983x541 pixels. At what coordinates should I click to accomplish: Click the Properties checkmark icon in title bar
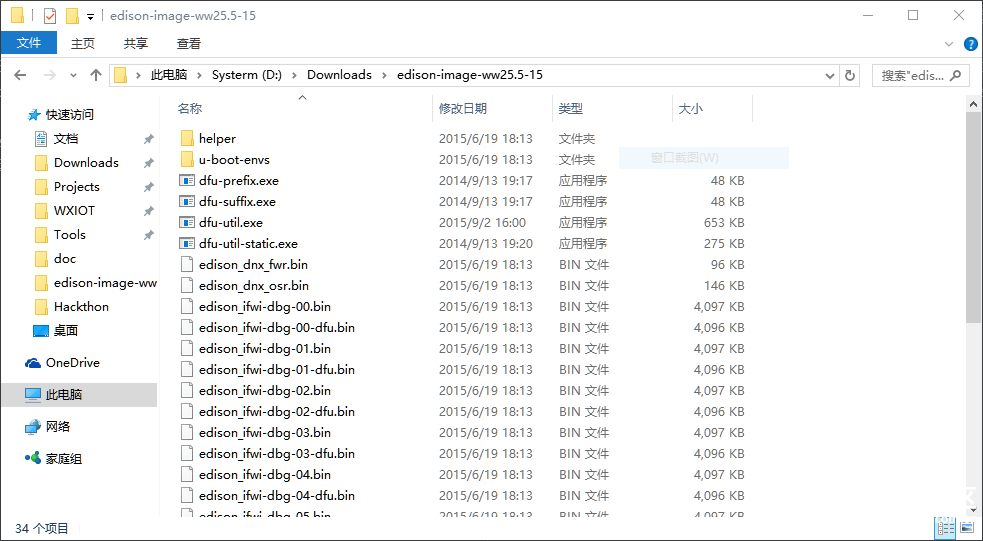tap(50, 16)
